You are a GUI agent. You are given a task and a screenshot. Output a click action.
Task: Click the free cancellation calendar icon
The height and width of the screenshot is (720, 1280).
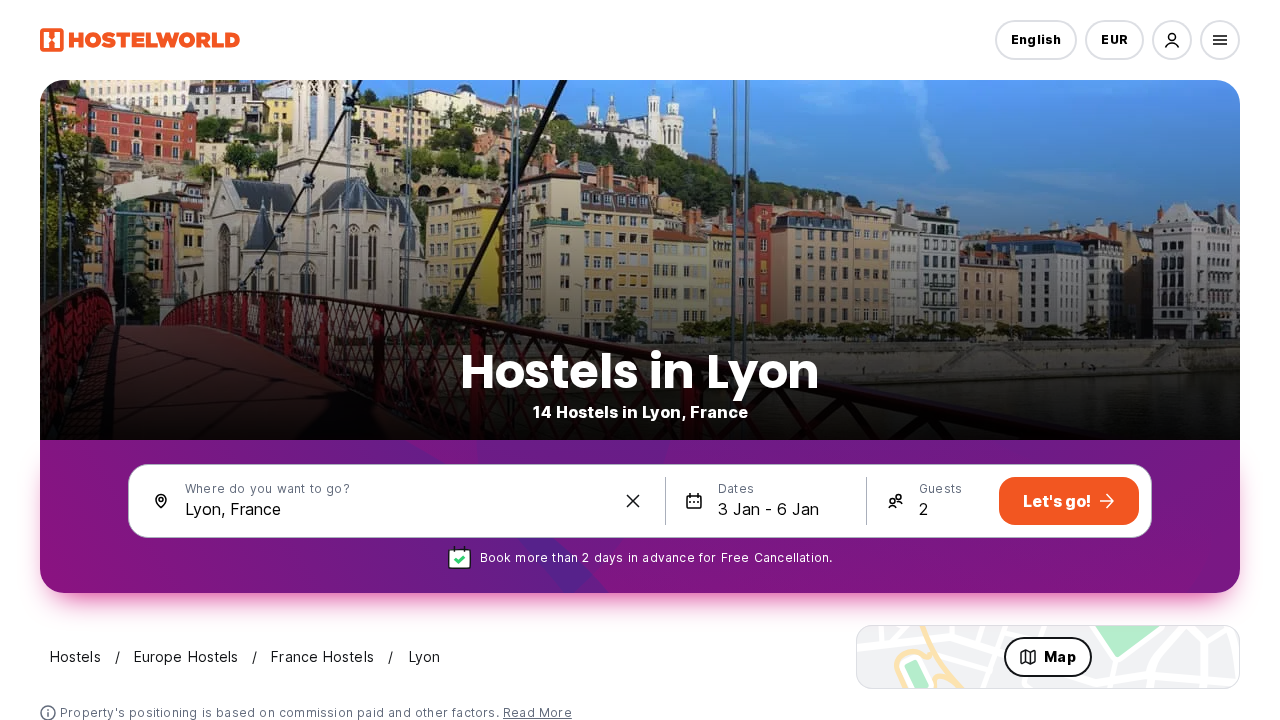[459, 558]
